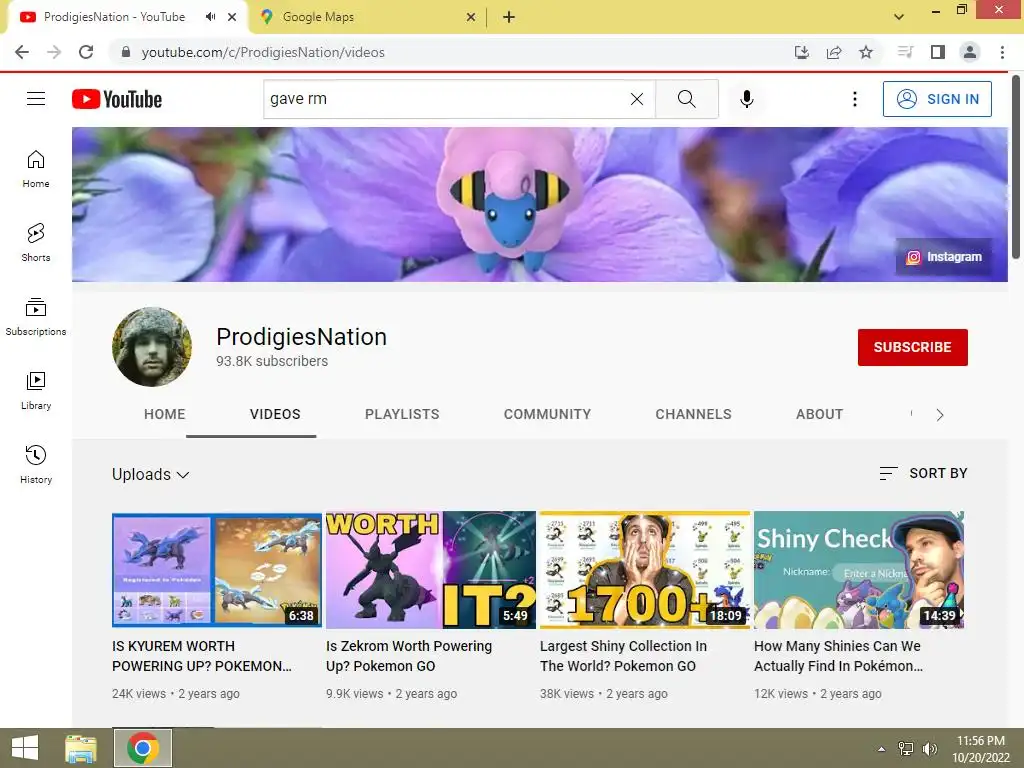Image resolution: width=1024 pixels, height=768 pixels.
Task: Open the Windows Start button
Action: pos(25,748)
